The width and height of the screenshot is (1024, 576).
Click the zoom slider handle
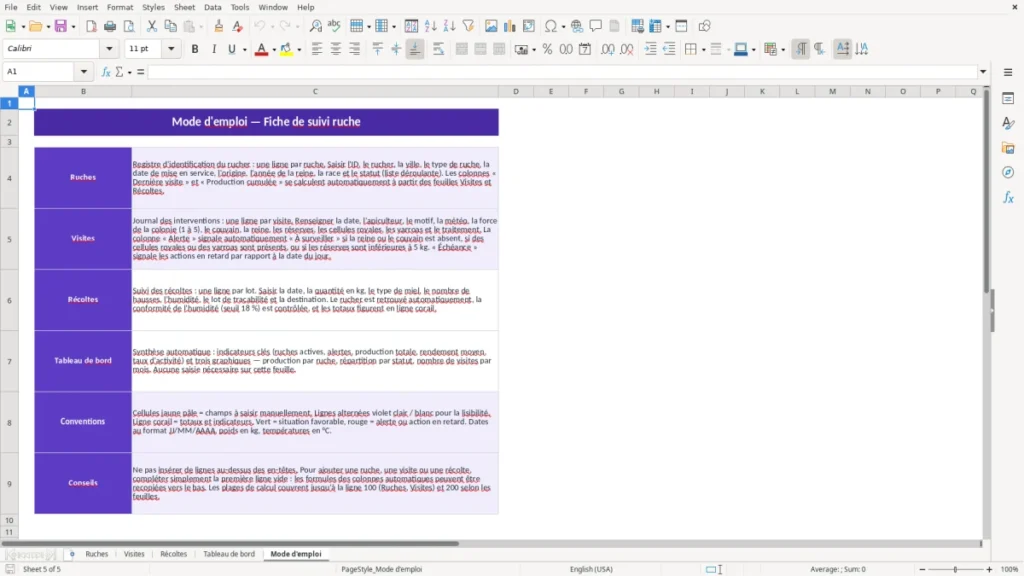tap(955, 569)
